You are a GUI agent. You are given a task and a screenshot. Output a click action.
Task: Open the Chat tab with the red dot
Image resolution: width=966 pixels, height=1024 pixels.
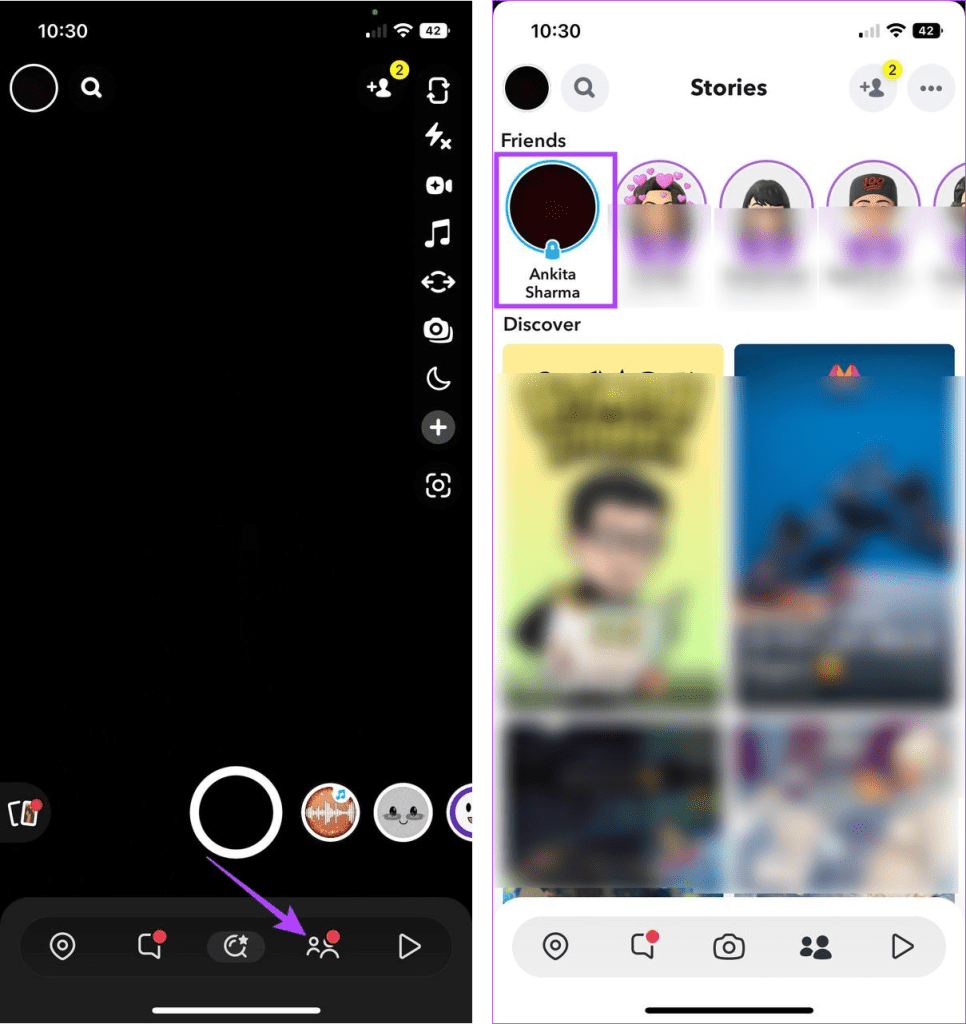coord(149,946)
